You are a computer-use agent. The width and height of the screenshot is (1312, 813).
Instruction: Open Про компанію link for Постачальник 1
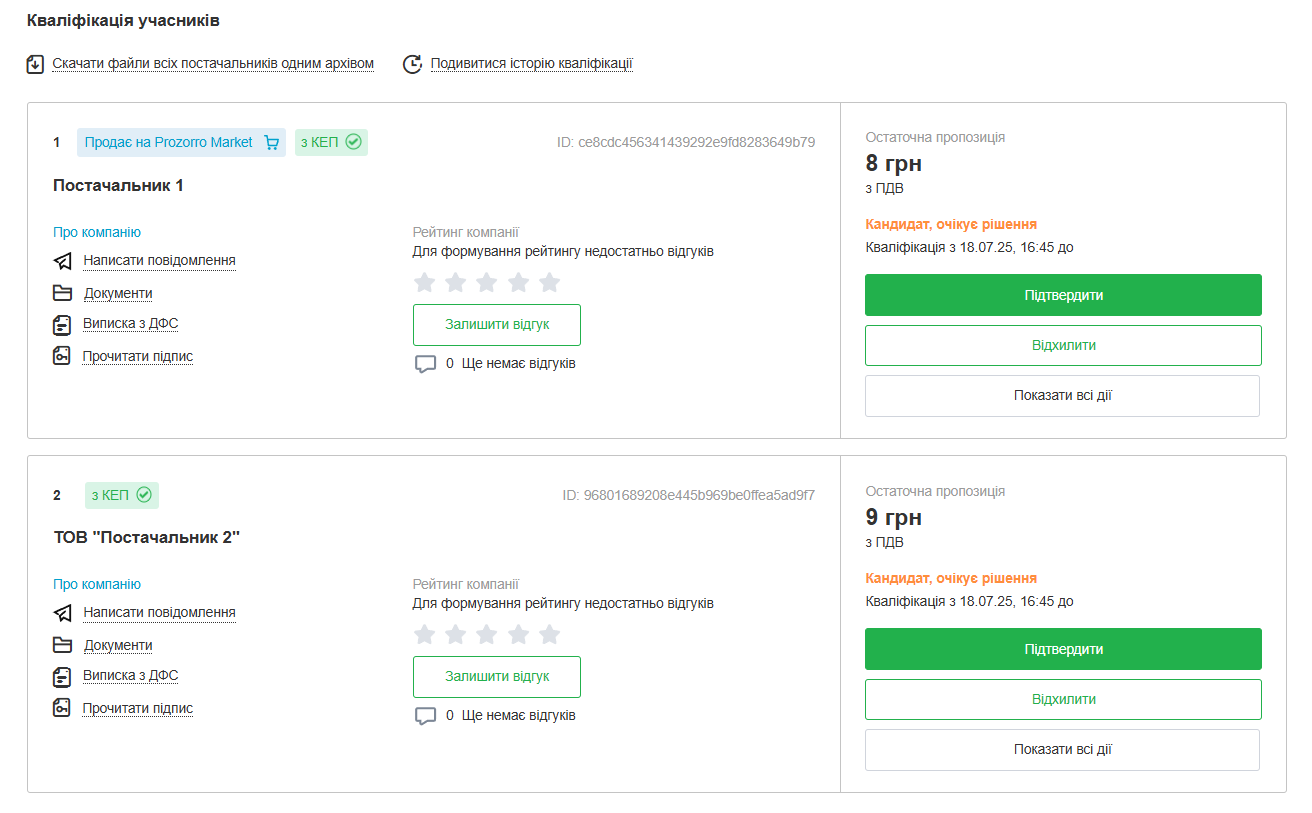pos(97,232)
